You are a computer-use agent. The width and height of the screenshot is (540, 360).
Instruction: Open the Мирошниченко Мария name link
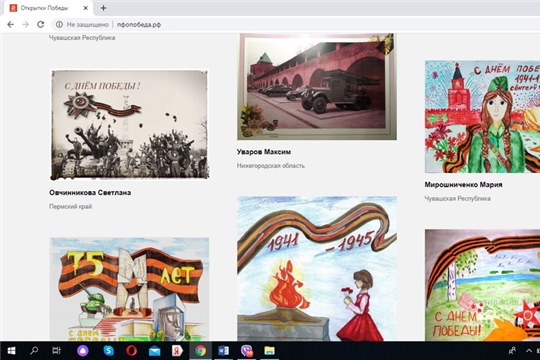(463, 185)
